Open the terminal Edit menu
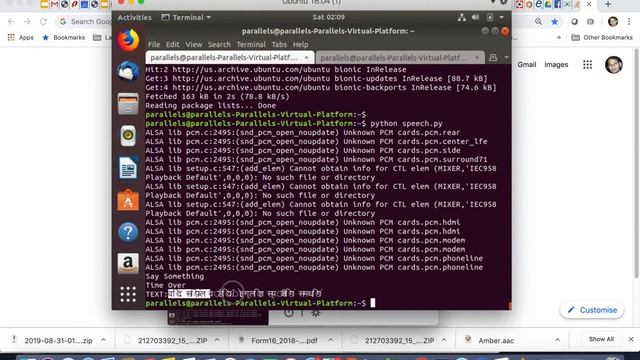The height and width of the screenshot is (360, 640). (172, 44)
